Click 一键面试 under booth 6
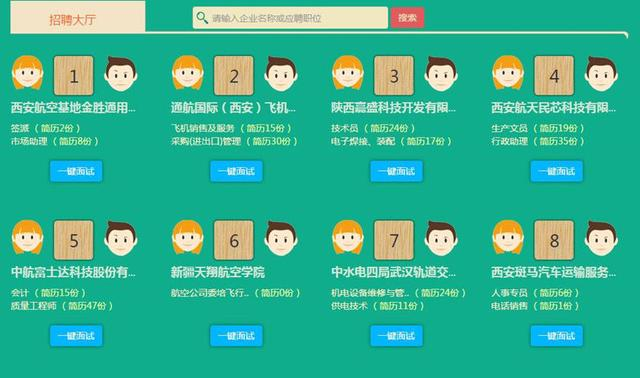 point(236,336)
